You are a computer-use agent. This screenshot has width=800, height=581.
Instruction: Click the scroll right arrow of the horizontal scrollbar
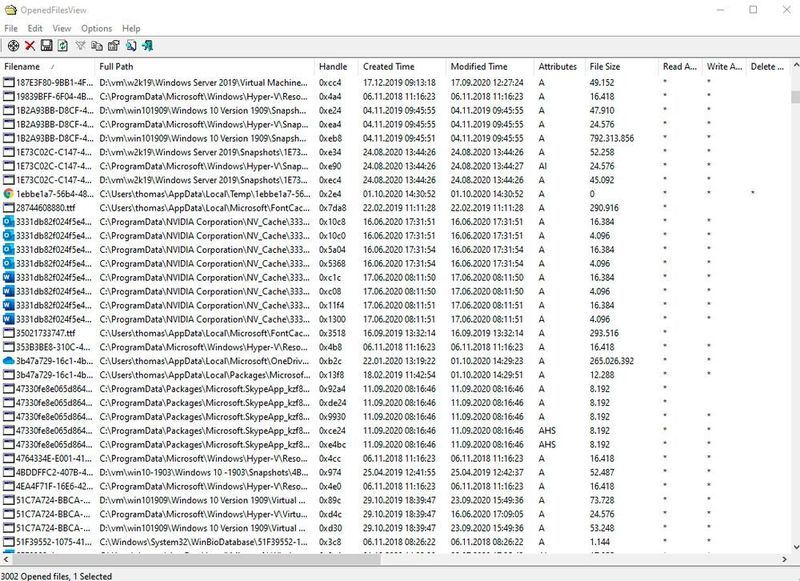point(785,560)
